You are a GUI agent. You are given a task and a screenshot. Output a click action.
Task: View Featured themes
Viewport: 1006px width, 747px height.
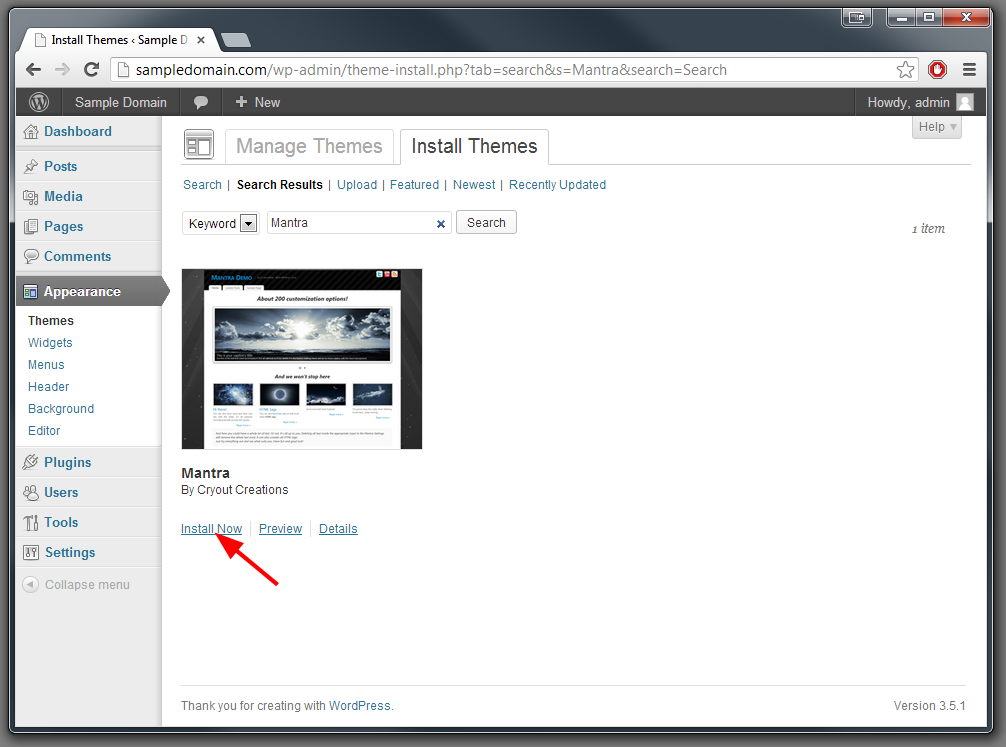coord(414,185)
